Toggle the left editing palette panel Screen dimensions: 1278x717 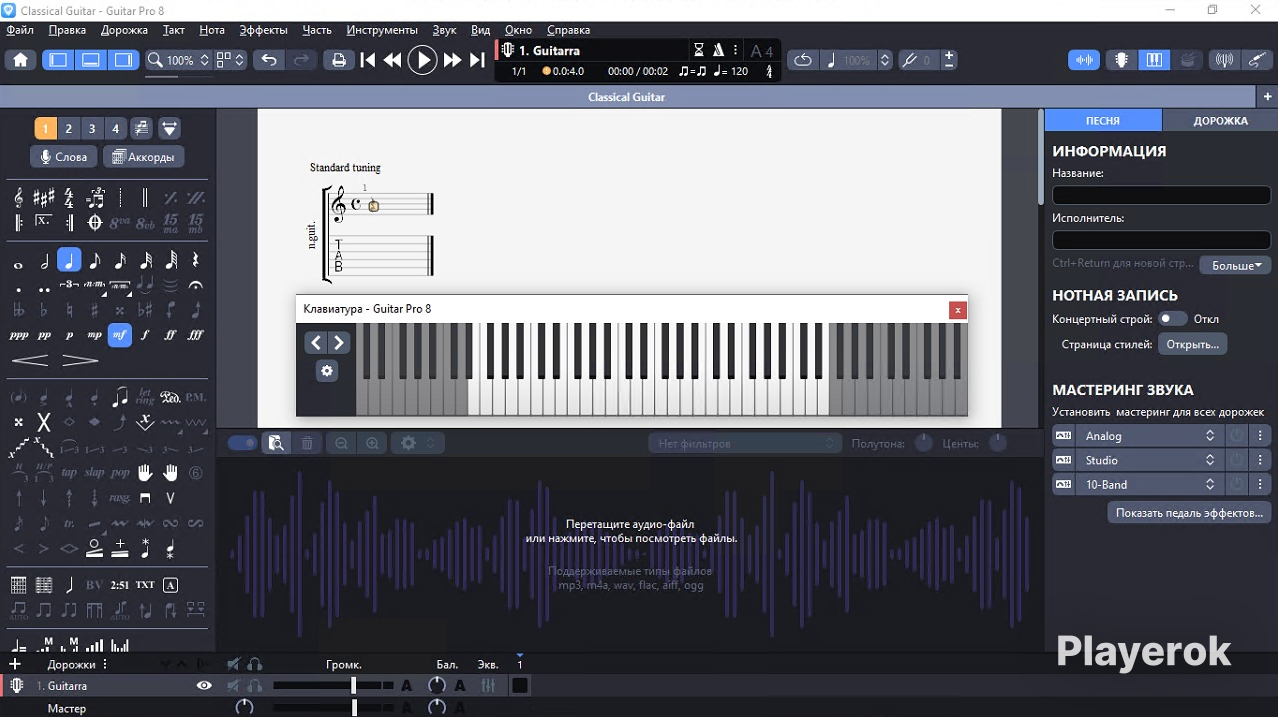[58, 60]
